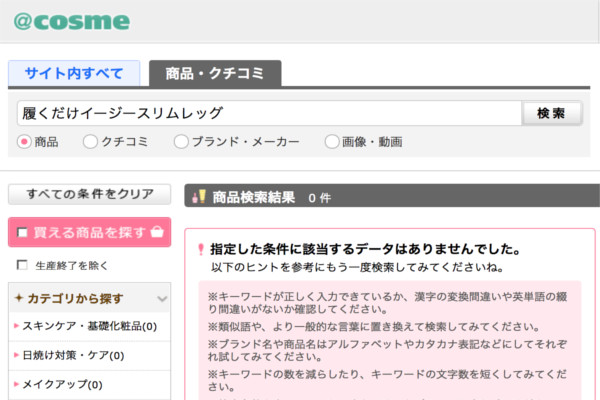Switch to the サイト内すべて tab
600x400 pixels.
coord(74,73)
